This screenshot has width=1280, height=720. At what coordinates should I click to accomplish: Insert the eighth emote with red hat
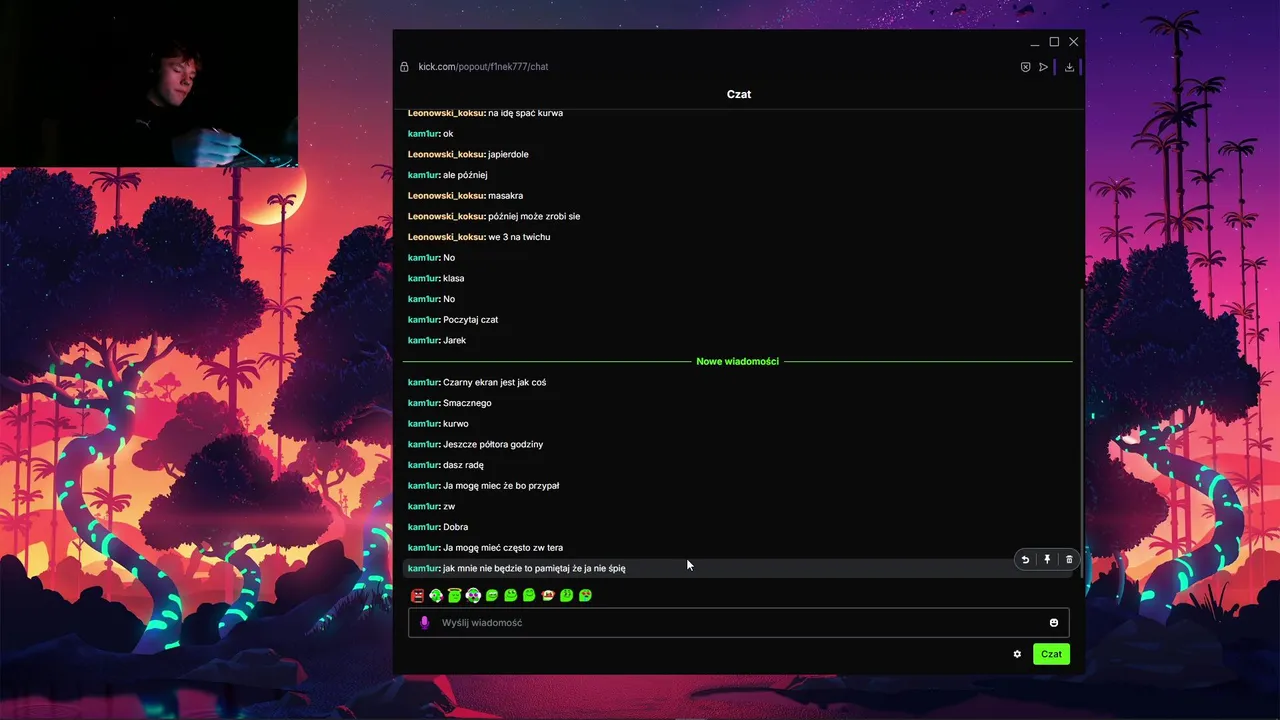click(548, 595)
